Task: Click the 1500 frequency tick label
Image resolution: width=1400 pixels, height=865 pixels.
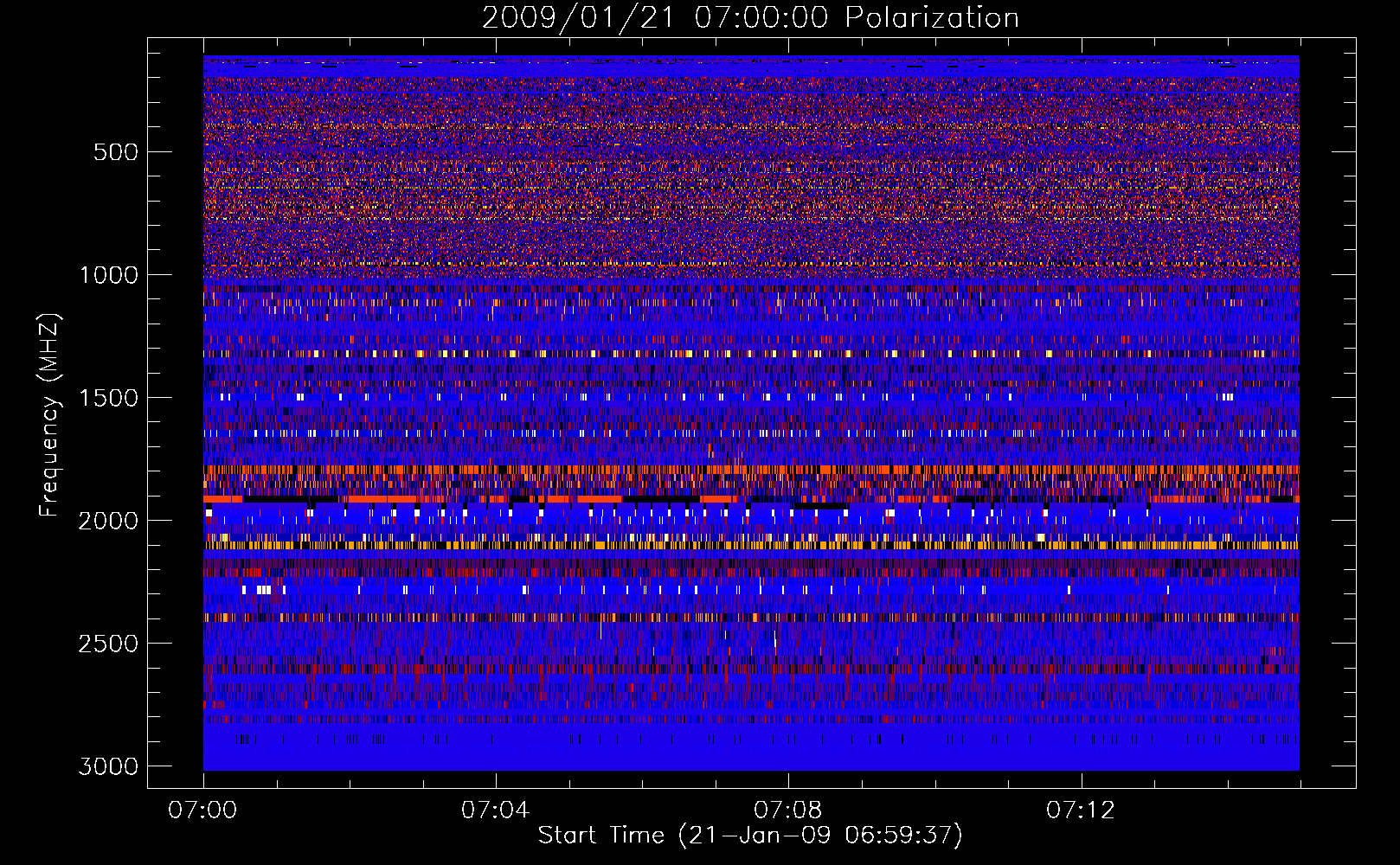Action: pyautogui.click(x=109, y=398)
